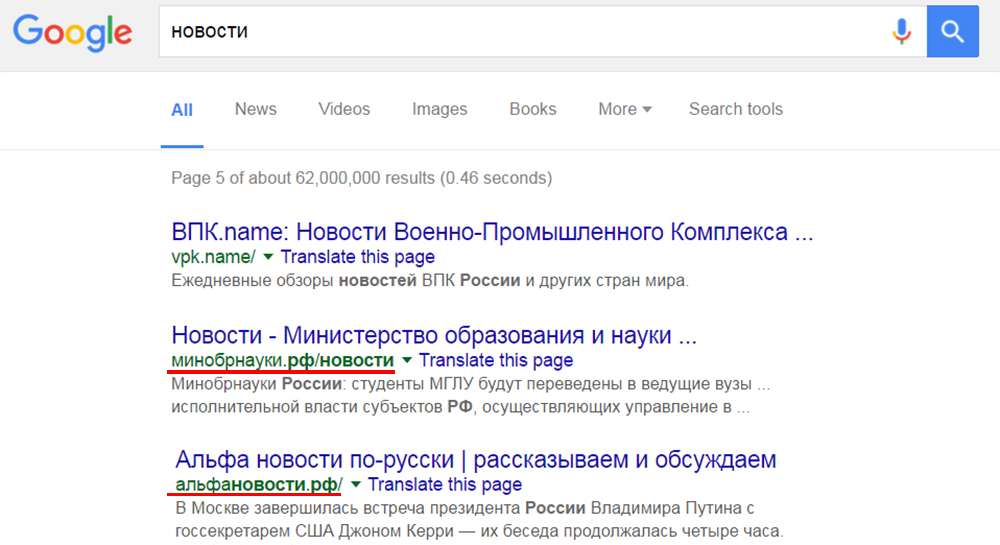Image resolution: width=1000 pixels, height=545 pixels.
Task: Open the Images tab
Action: pos(439,109)
